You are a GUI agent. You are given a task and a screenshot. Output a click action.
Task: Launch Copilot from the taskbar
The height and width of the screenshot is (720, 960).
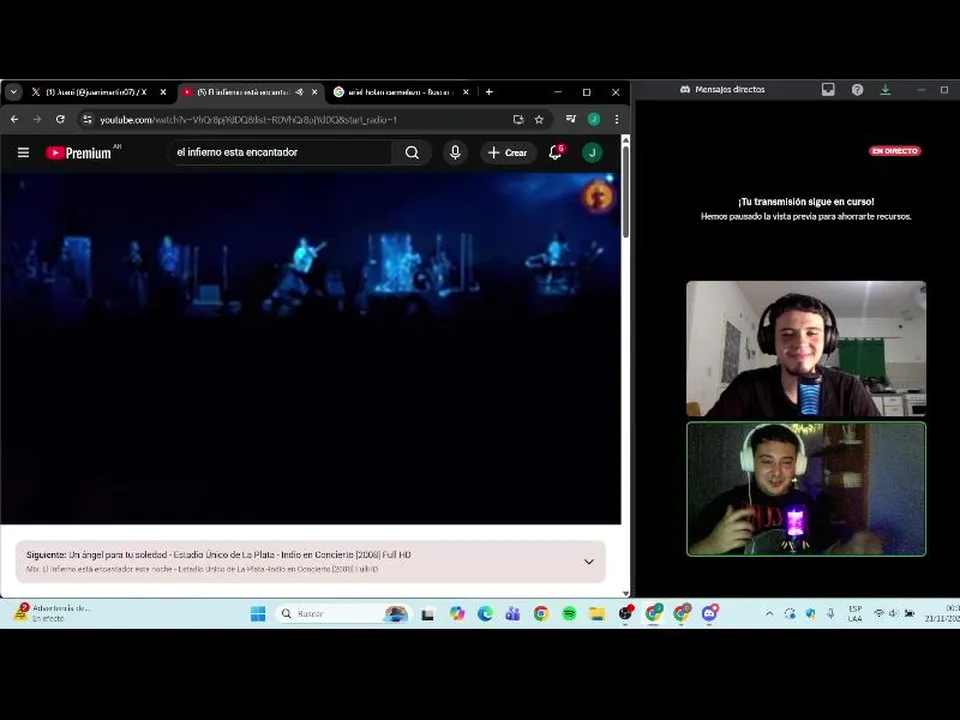pos(457,613)
